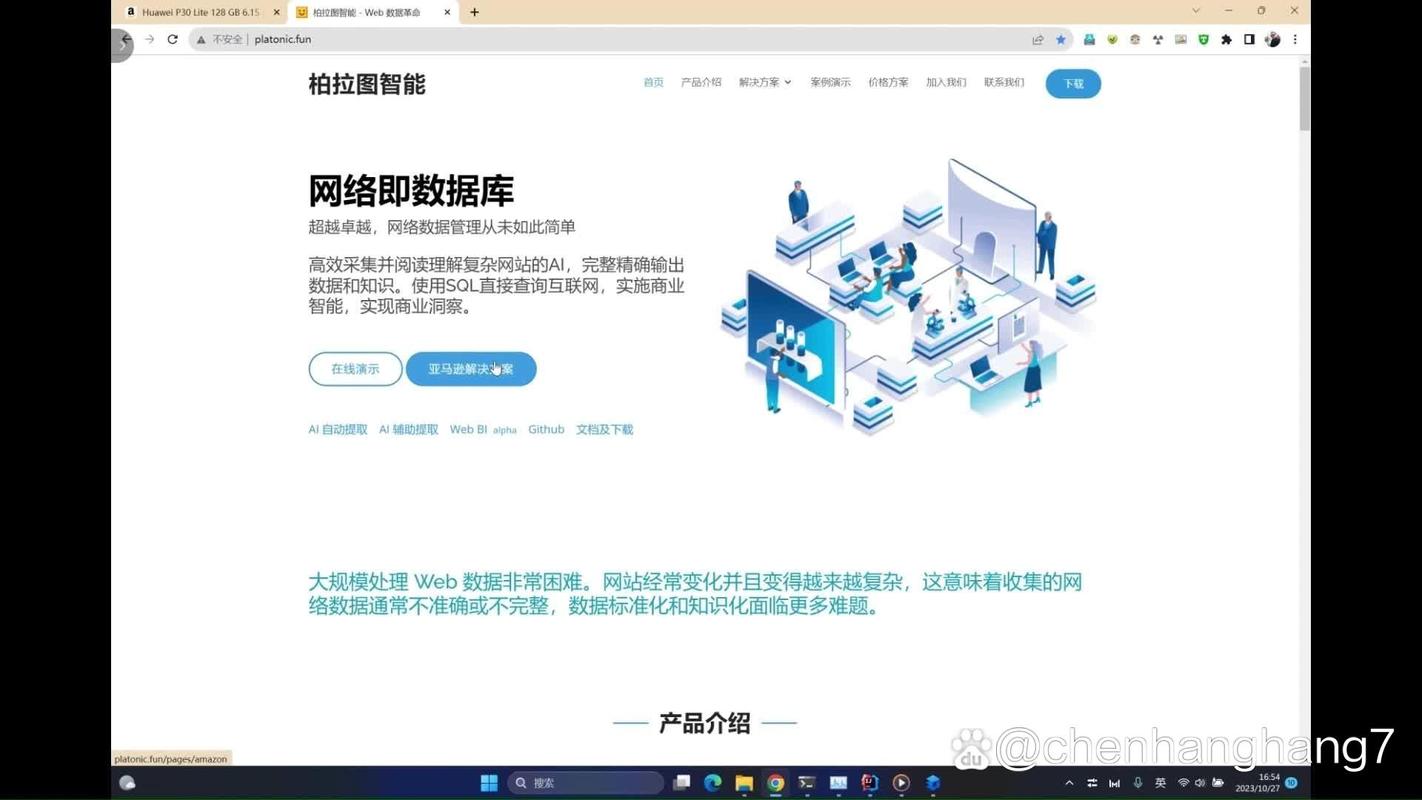Screen dimensions: 1422x800
Task: Open the Windows Start menu
Action: [489, 783]
